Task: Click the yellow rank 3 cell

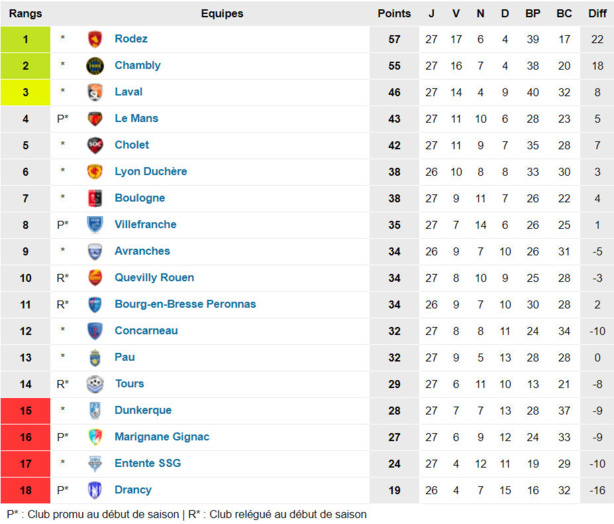Action: click(x=25, y=92)
